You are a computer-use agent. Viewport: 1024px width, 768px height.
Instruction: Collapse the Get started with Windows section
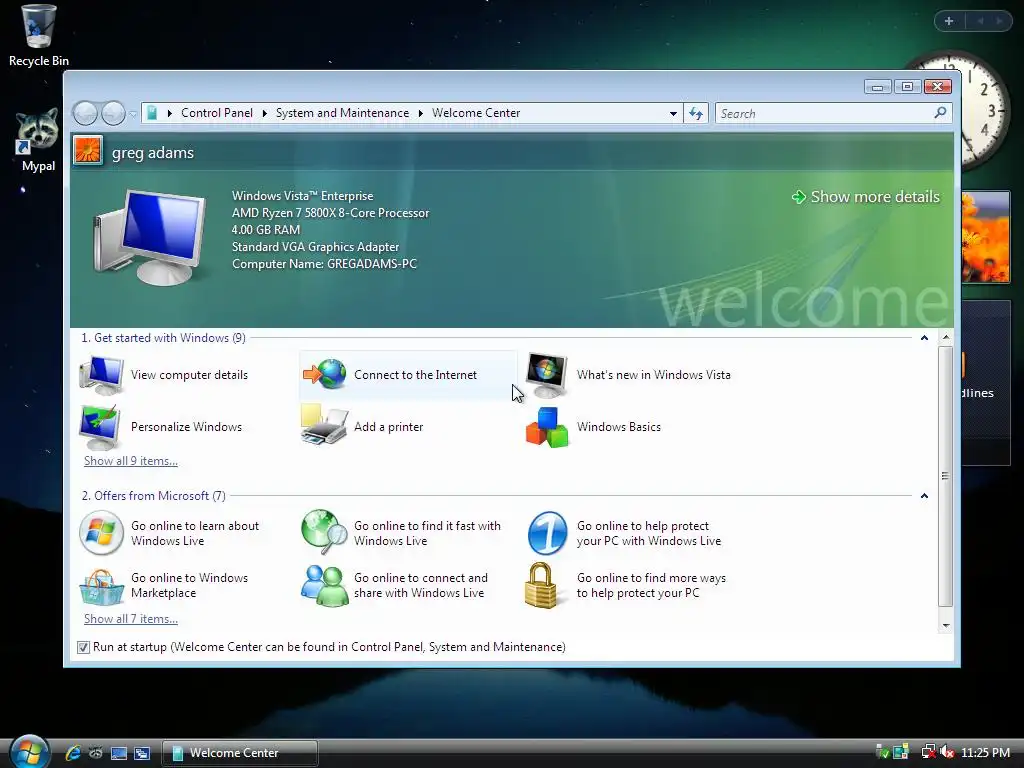[924, 338]
